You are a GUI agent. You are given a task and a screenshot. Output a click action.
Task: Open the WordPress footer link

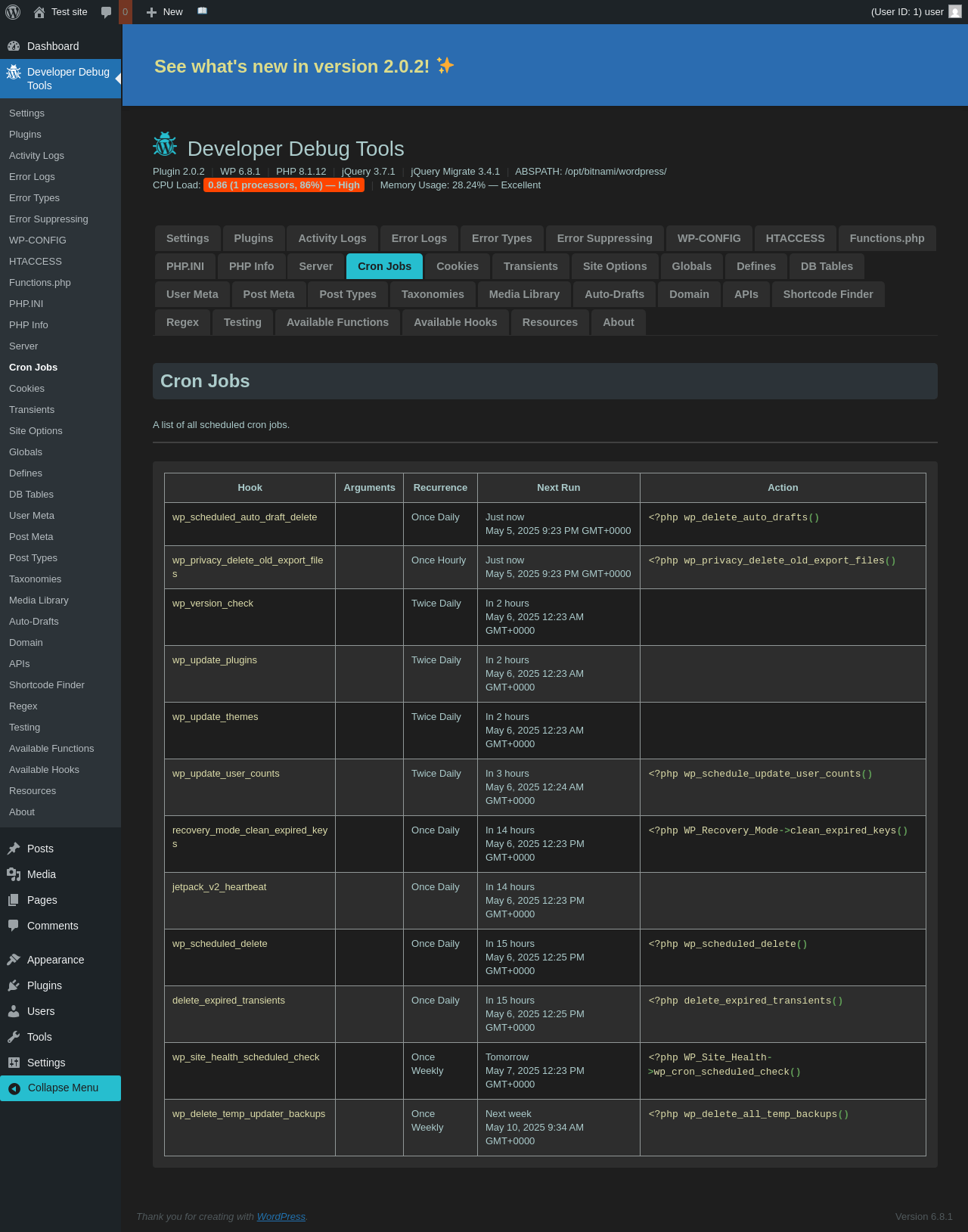click(x=281, y=1217)
